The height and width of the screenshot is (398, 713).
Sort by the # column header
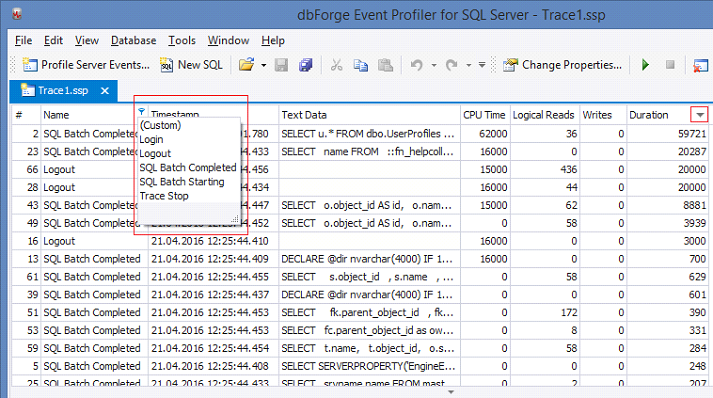point(26,115)
